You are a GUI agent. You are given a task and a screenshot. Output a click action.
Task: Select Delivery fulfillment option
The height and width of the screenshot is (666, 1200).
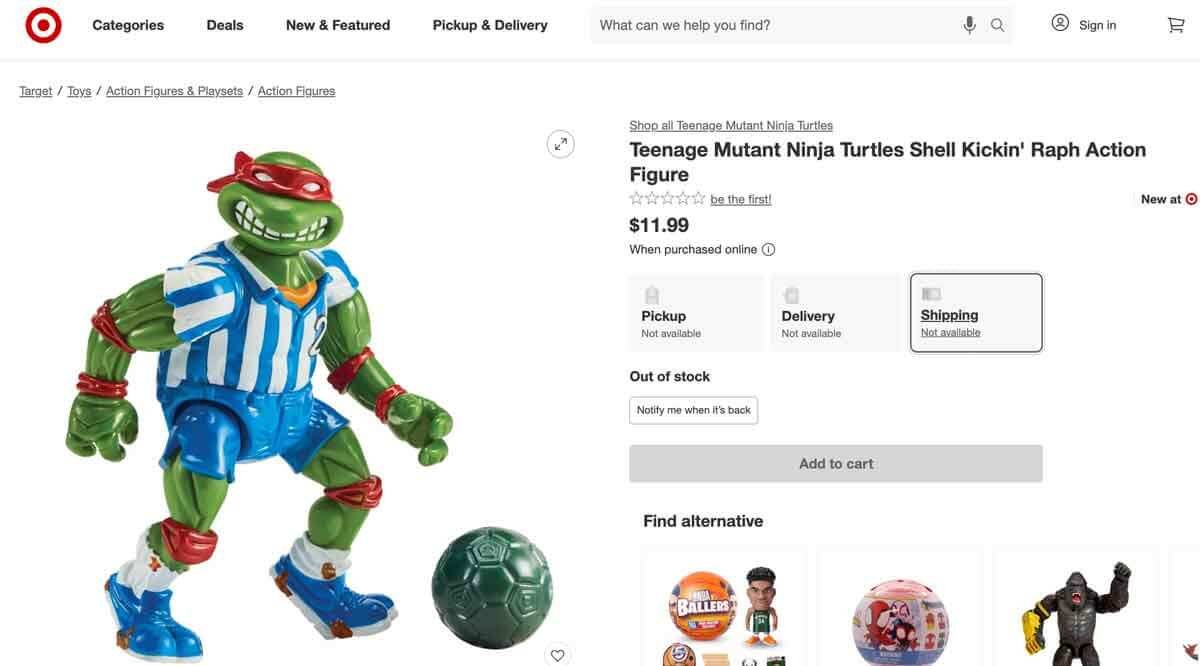click(835, 312)
